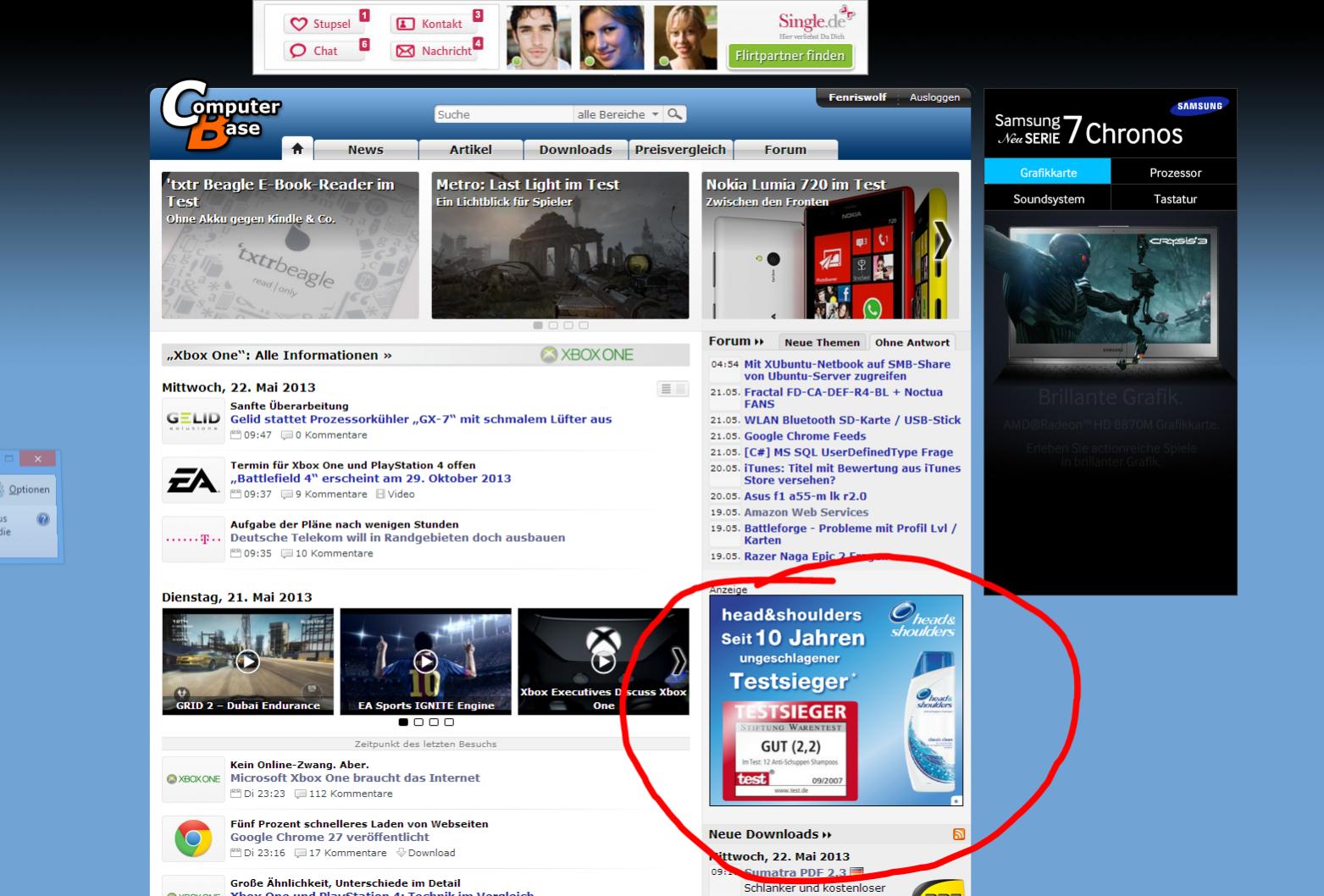Image resolution: width=1324 pixels, height=896 pixels.
Task: Open Optionen in the partial left window
Action: 28,489
